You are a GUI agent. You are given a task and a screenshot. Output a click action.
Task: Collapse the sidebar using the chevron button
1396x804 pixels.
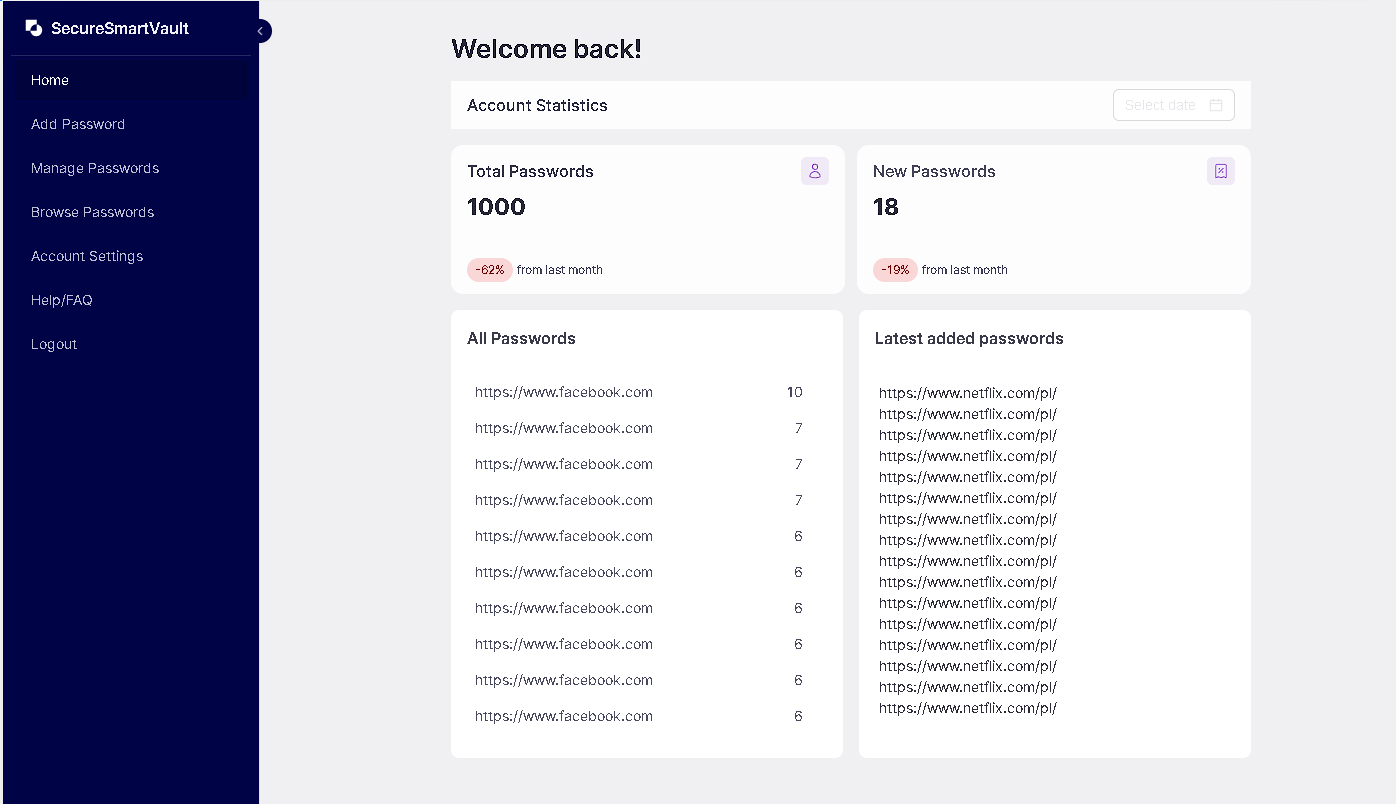pos(260,31)
